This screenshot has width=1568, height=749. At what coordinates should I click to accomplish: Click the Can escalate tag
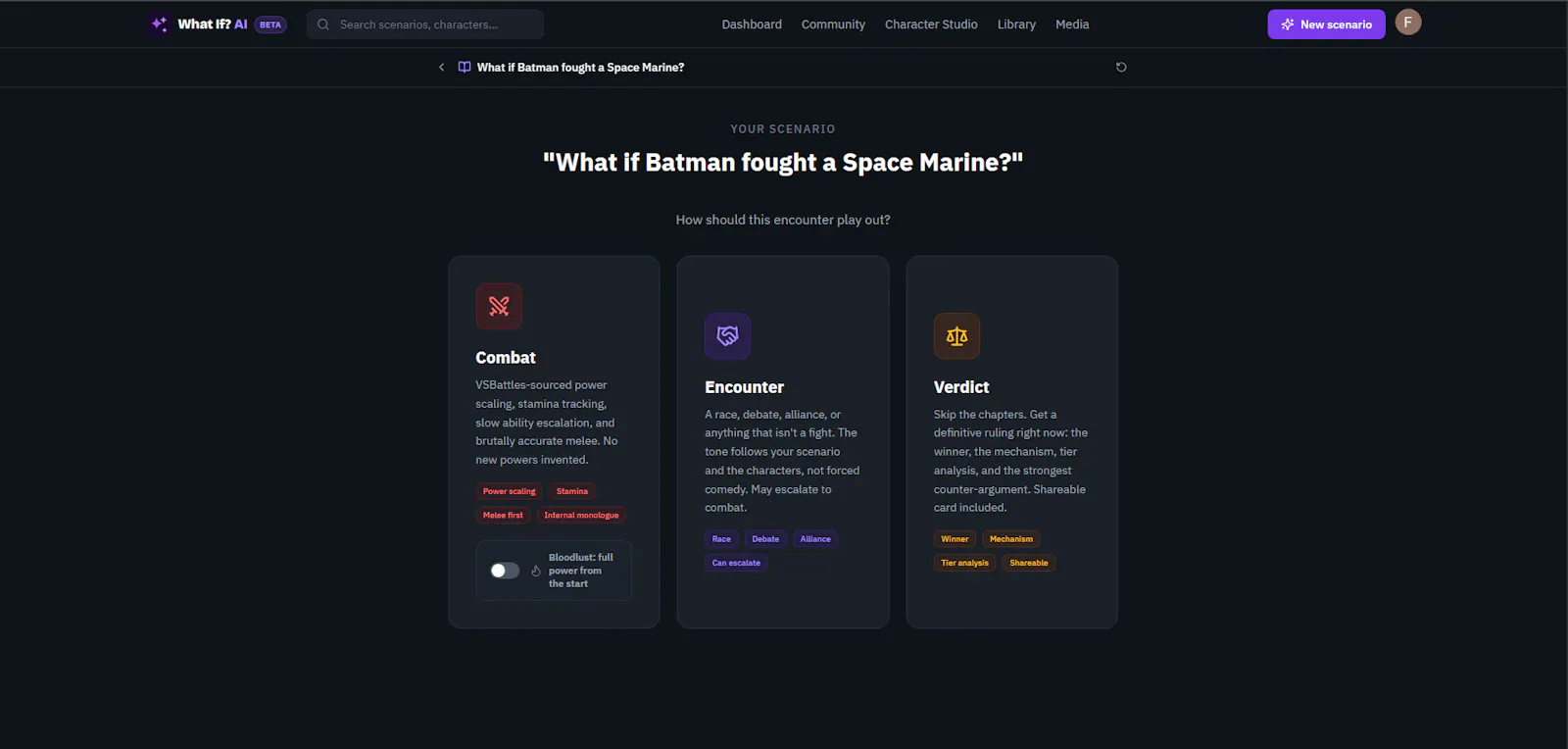[736, 563]
